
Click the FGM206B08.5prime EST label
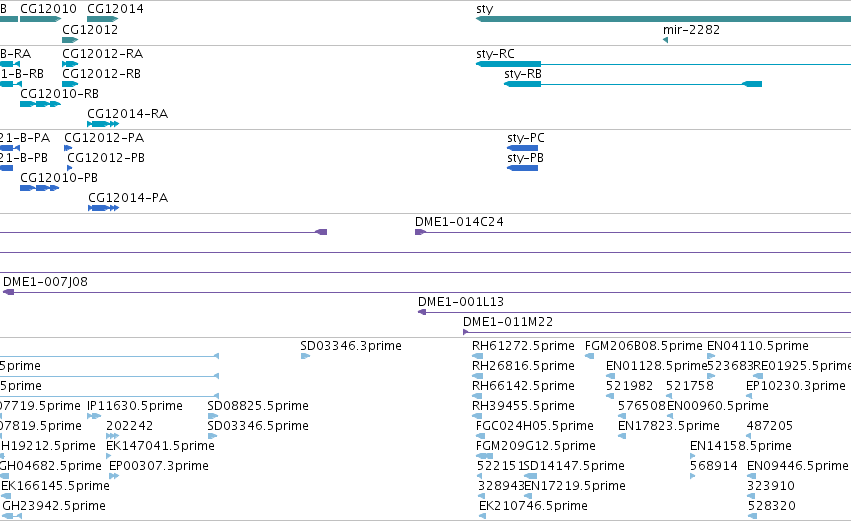pyautogui.click(x=644, y=346)
